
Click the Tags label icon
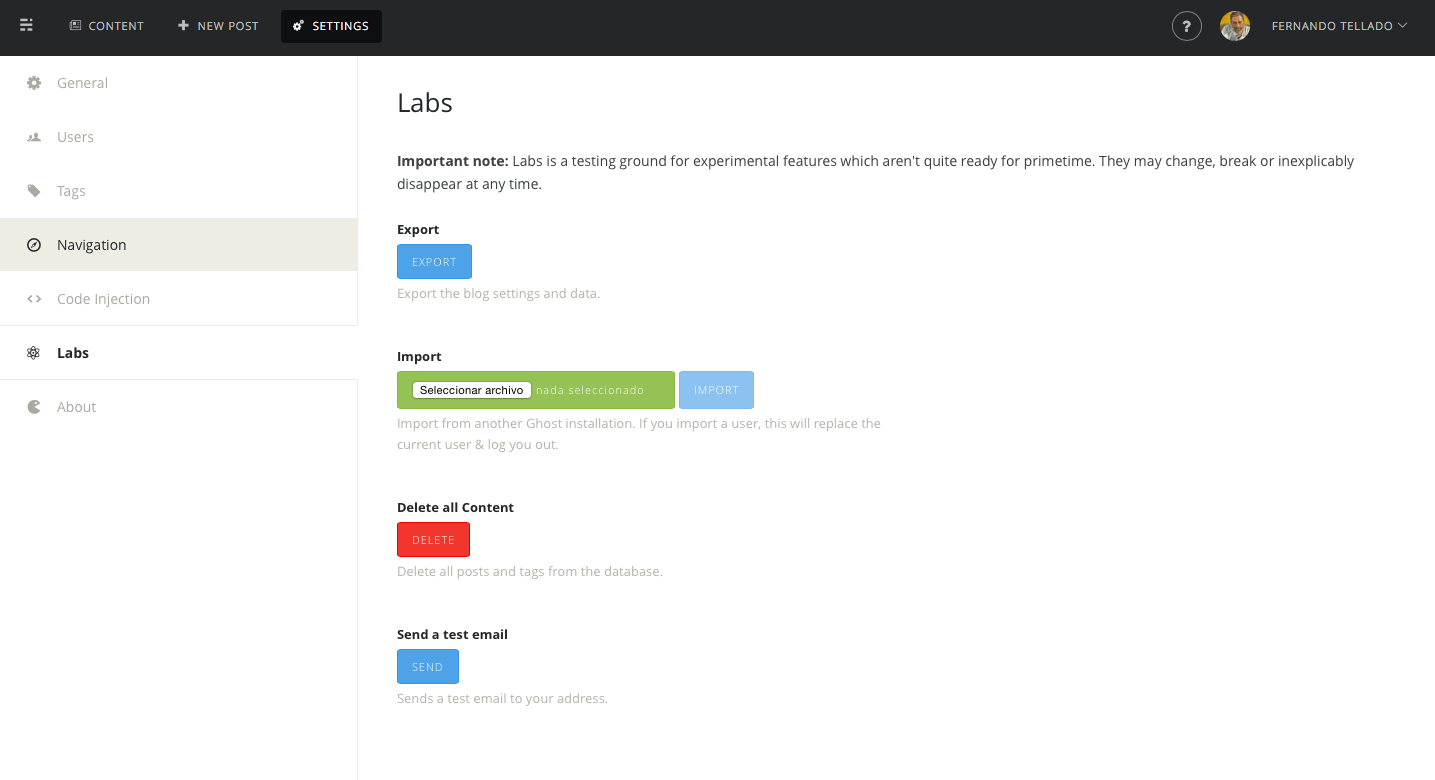[34, 191]
